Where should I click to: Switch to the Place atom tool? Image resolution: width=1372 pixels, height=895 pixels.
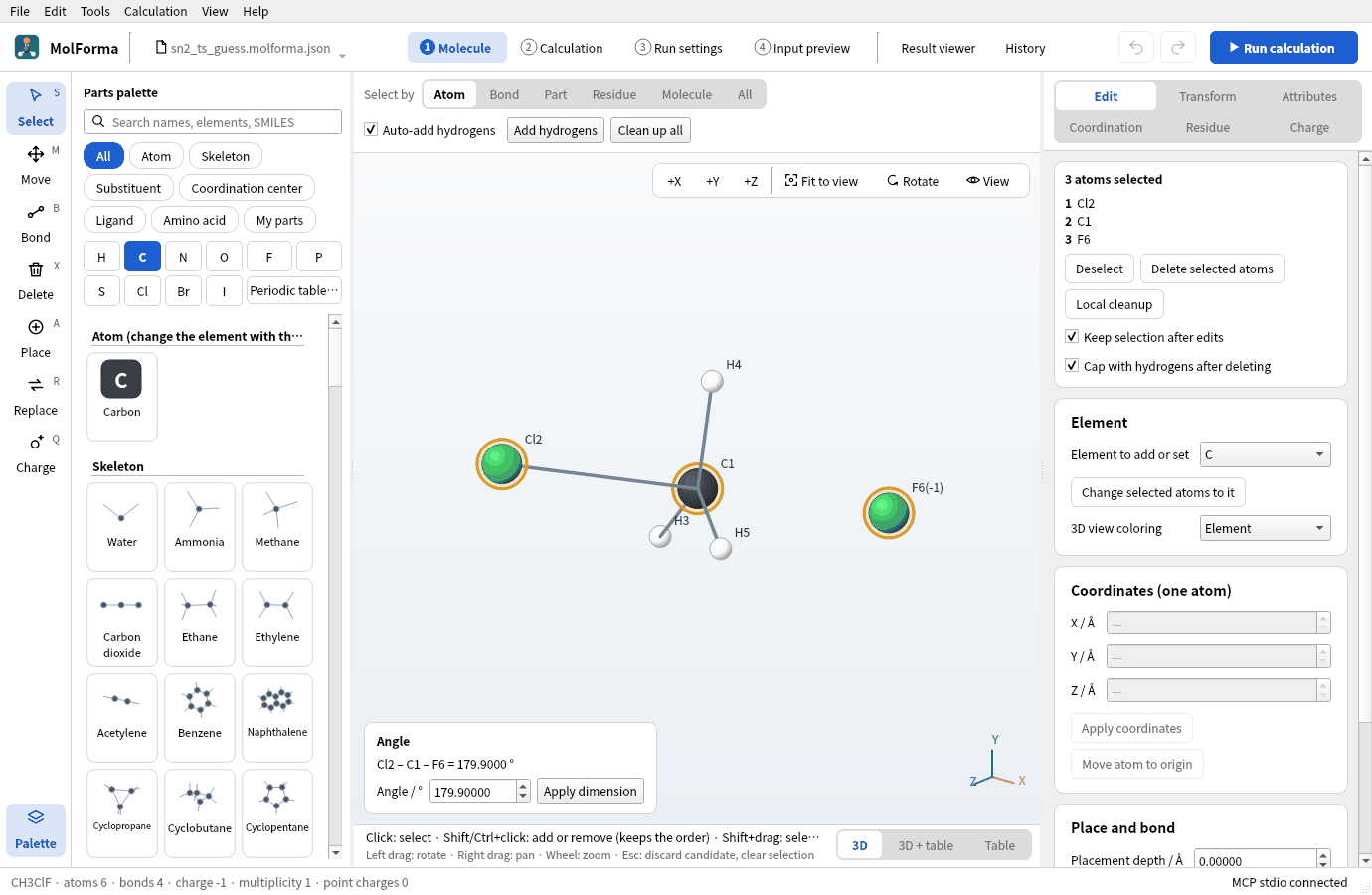[x=36, y=338]
